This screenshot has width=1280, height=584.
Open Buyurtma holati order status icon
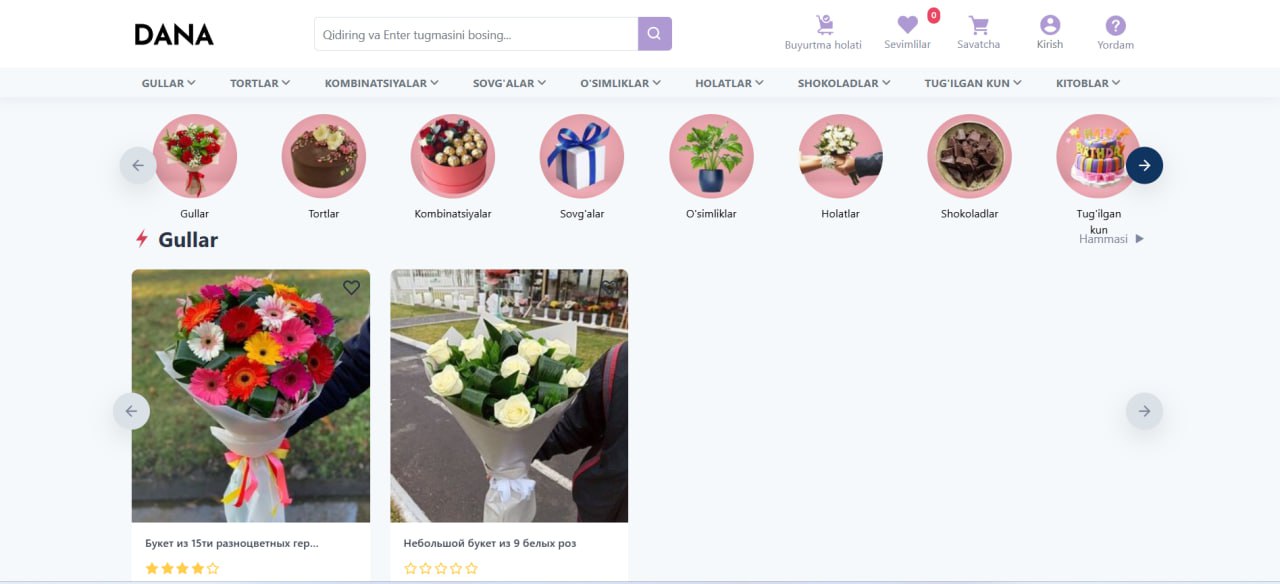click(x=823, y=25)
